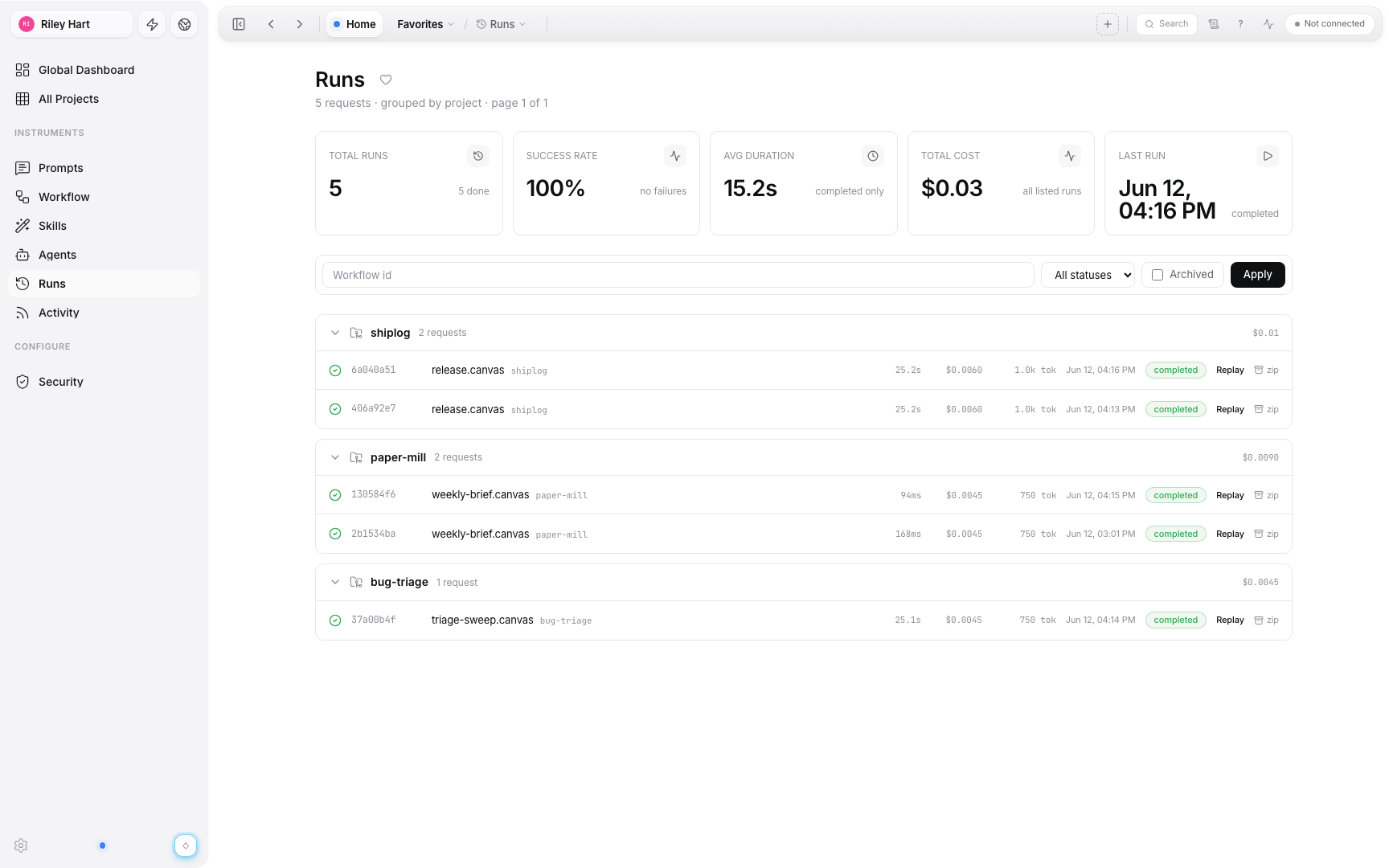Click the activity pulse icon in top bar
The height and width of the screenshot is (868, 1389).
1268,24
